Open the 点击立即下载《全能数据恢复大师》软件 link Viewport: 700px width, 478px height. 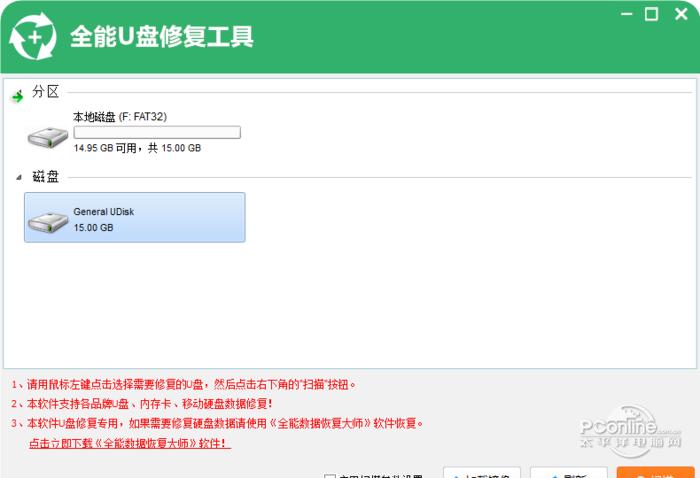point(130,443)
